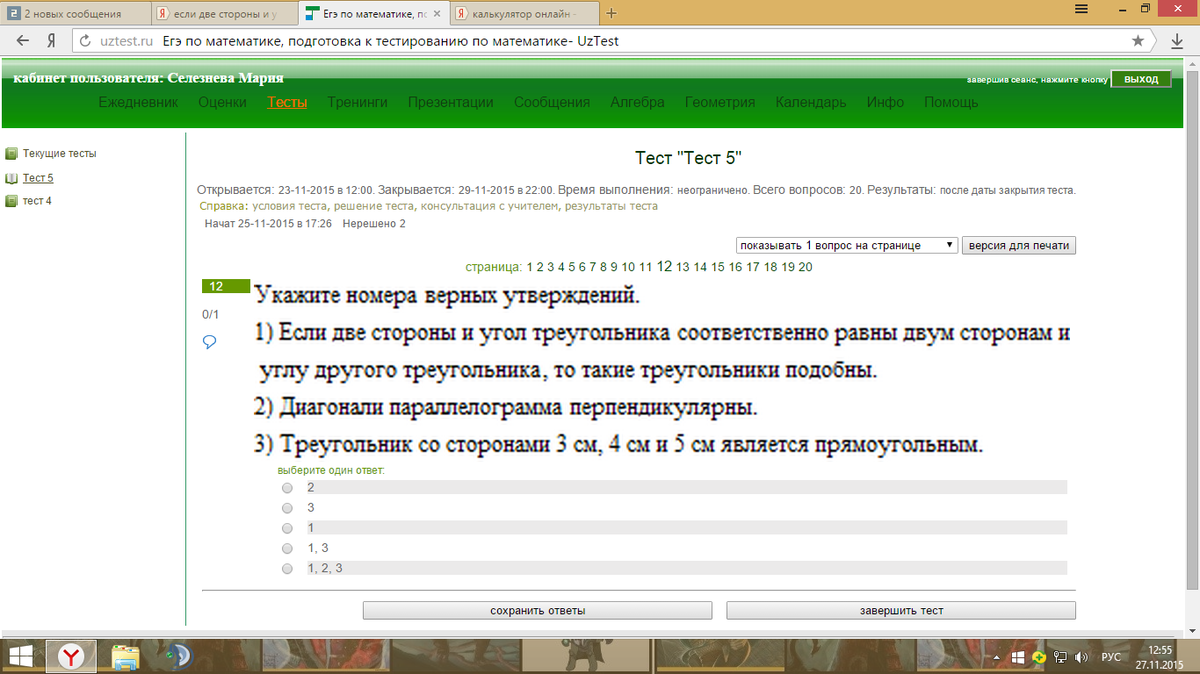
Task: Go back with the browser back arrow
Action: coord(23,42)
